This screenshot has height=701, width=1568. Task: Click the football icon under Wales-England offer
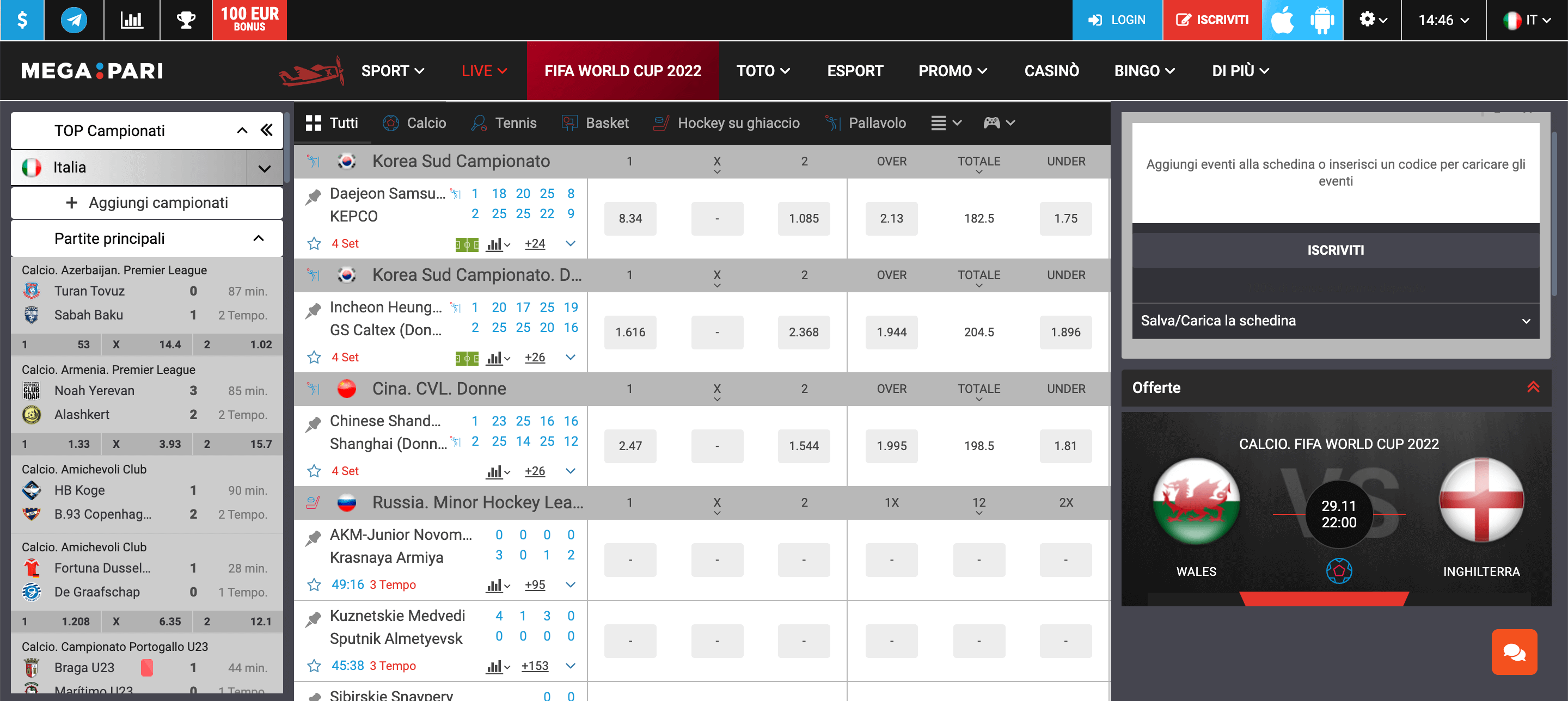point(1339,571)
